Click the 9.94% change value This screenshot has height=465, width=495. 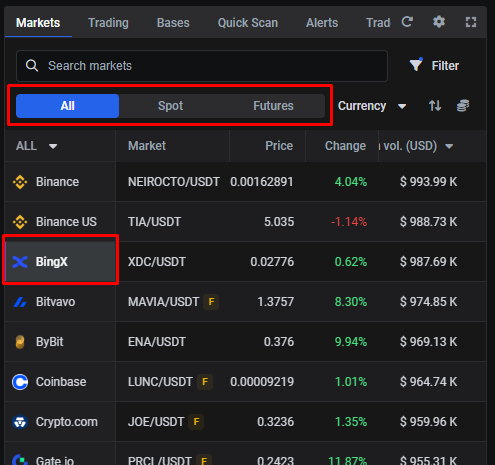tap(351, 342)
